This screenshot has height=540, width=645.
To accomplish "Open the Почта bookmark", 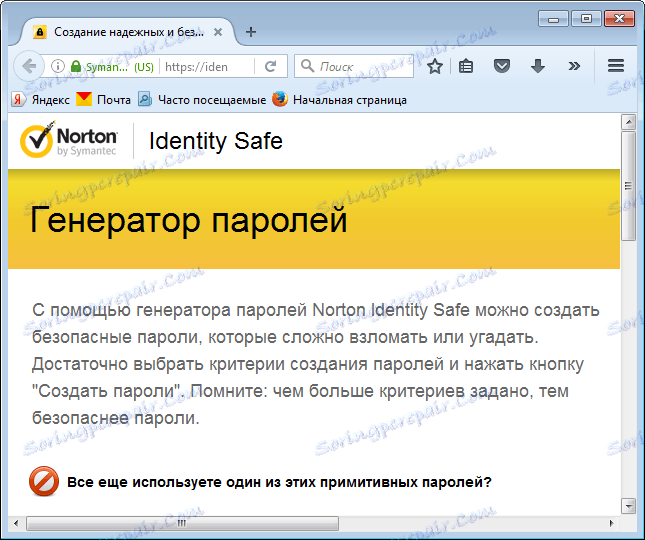I will (x=104, y=100).
